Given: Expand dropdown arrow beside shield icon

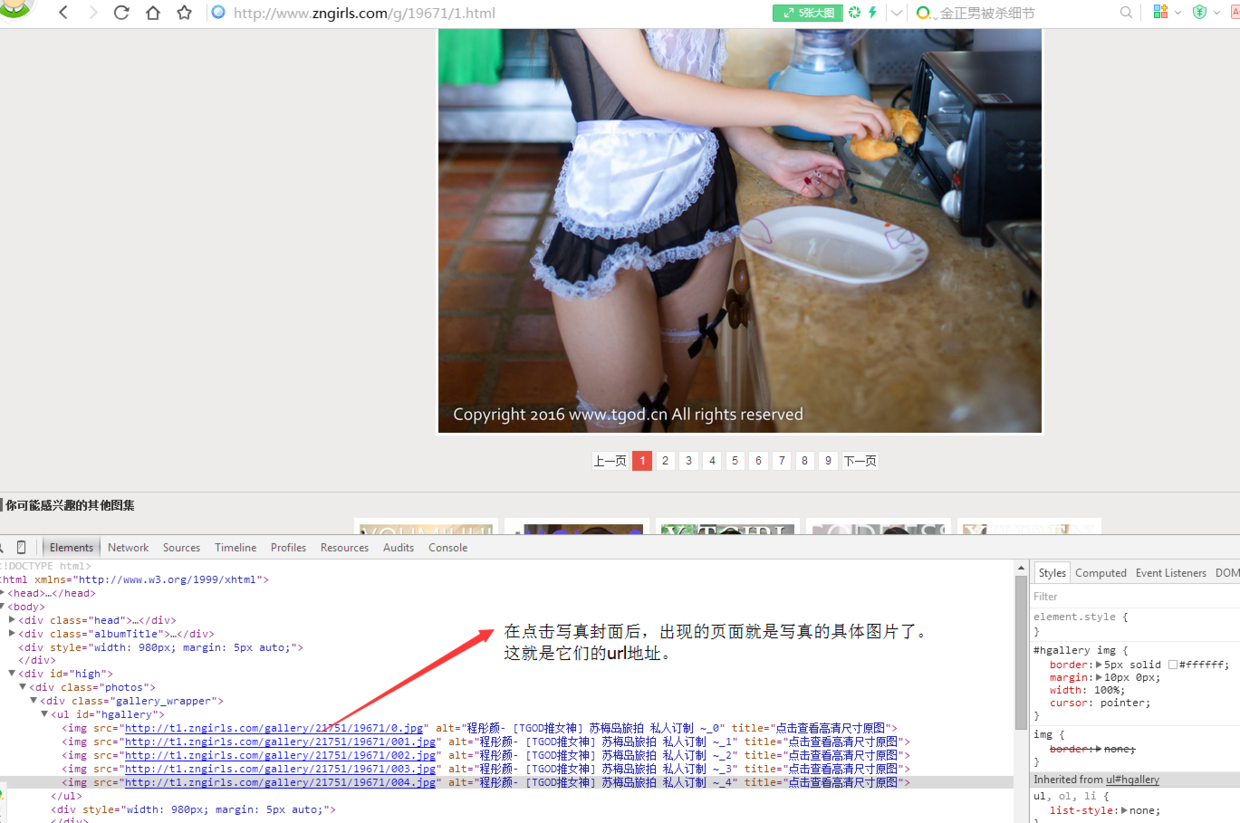Looking at the screenshot, I should tap(1216, 13).
